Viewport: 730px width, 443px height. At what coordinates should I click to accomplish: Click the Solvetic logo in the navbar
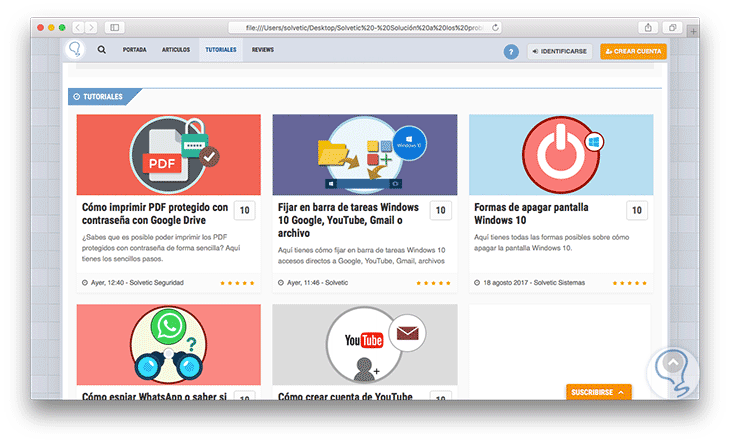coord(75,49)
